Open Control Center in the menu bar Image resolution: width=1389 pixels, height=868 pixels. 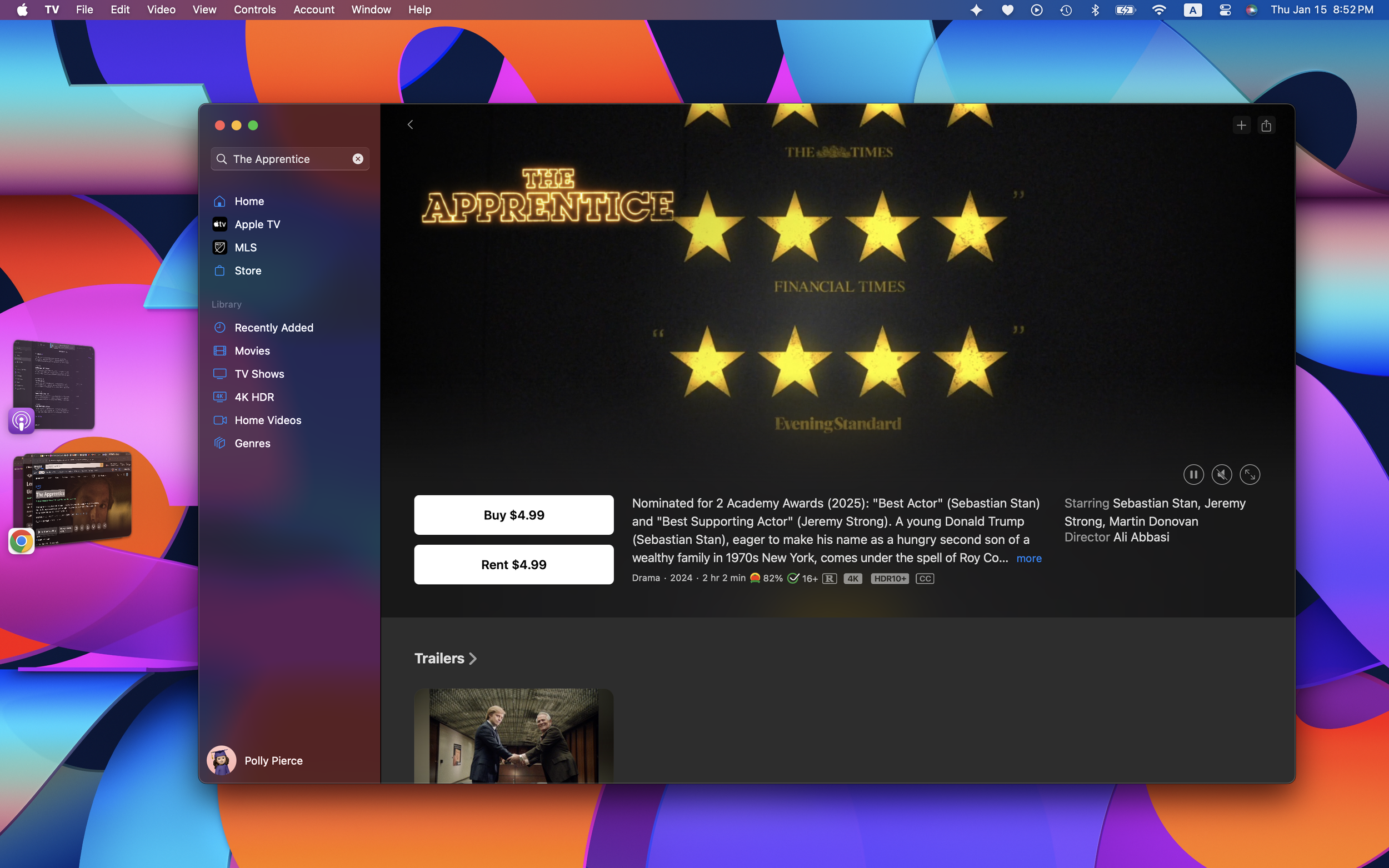pos(1225,10)
